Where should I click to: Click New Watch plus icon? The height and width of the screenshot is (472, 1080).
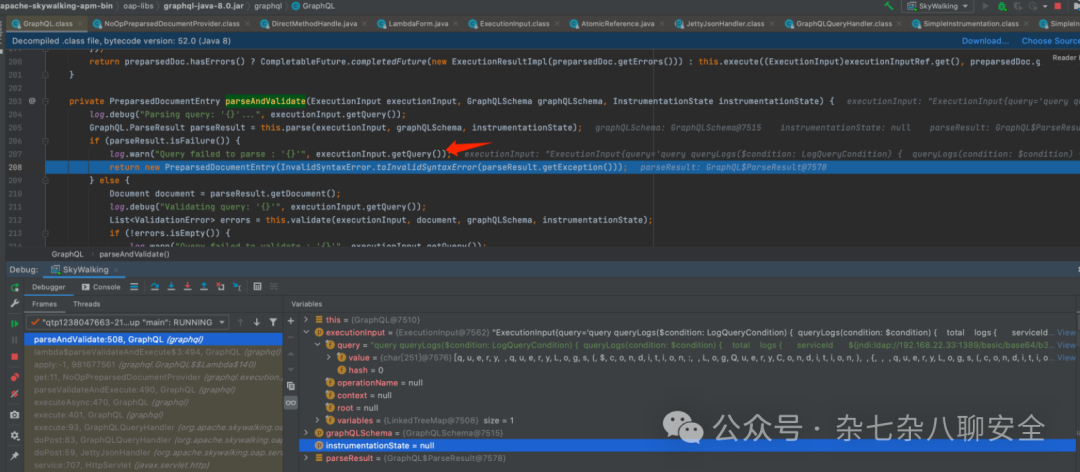click(291, 321)
